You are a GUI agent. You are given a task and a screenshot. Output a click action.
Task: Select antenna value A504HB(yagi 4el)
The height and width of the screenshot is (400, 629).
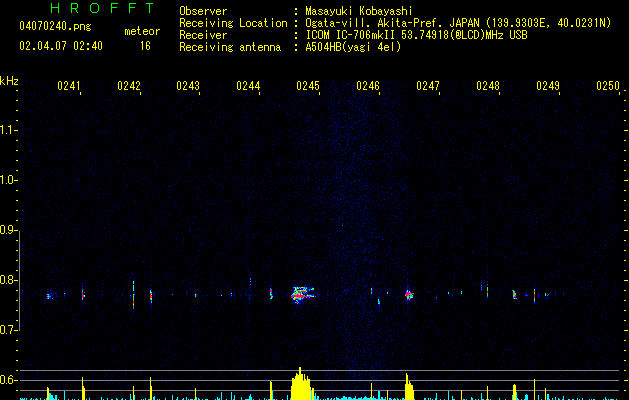pos(353,47)
